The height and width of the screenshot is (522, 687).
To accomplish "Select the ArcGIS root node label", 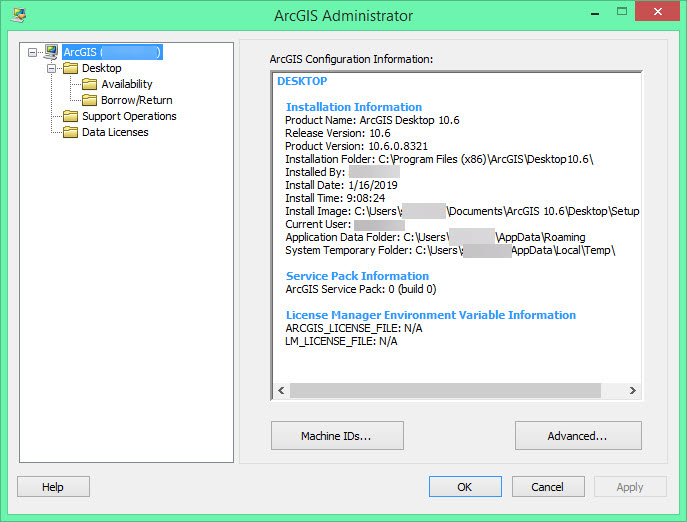I will coord(113,52).
